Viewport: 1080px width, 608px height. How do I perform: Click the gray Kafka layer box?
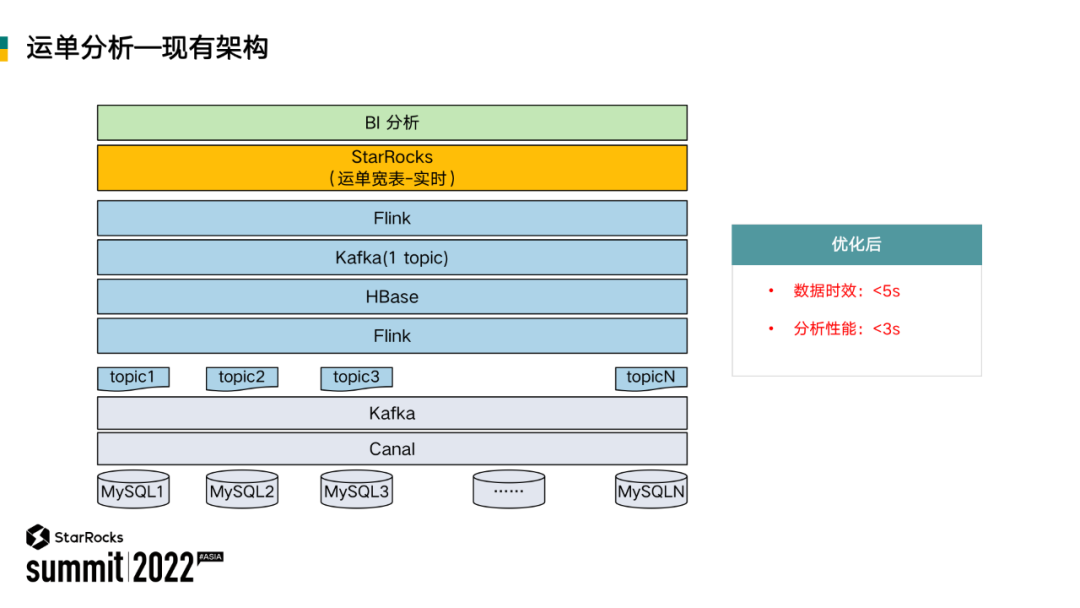(392, 413)
